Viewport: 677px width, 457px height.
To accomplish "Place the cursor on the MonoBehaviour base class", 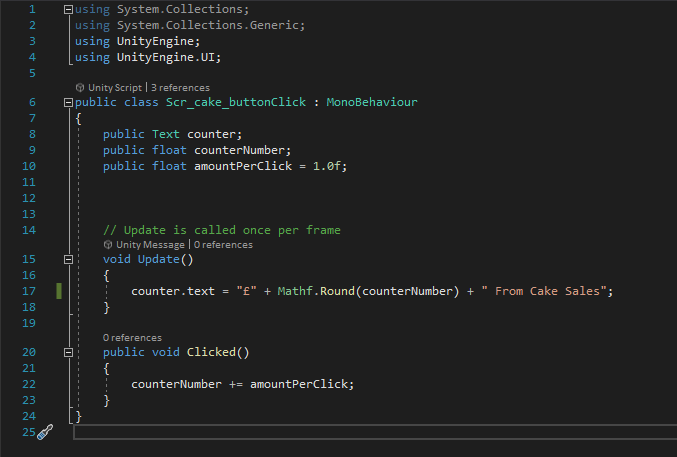I will coord(371,102).
